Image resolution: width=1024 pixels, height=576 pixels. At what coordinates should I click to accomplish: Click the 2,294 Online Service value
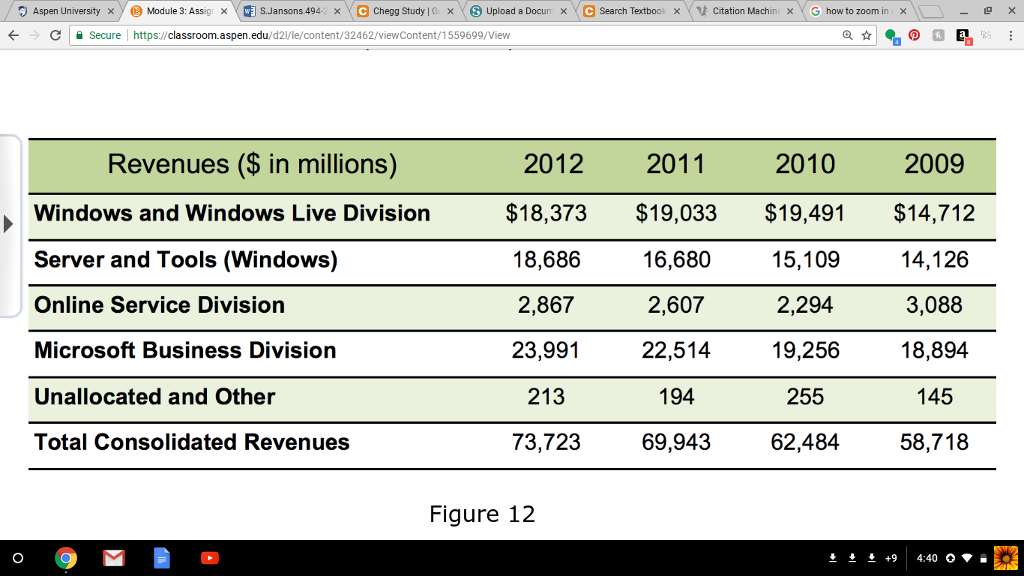click(805, 305)
